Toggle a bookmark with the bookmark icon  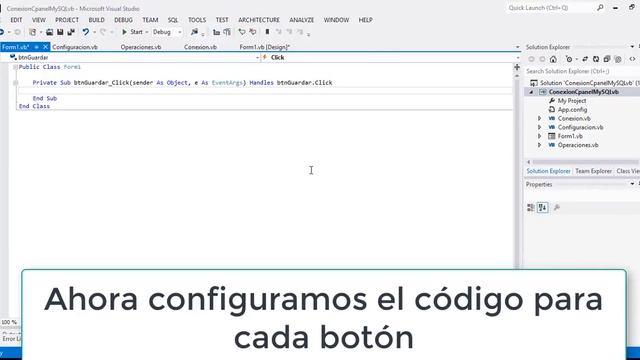267,32
